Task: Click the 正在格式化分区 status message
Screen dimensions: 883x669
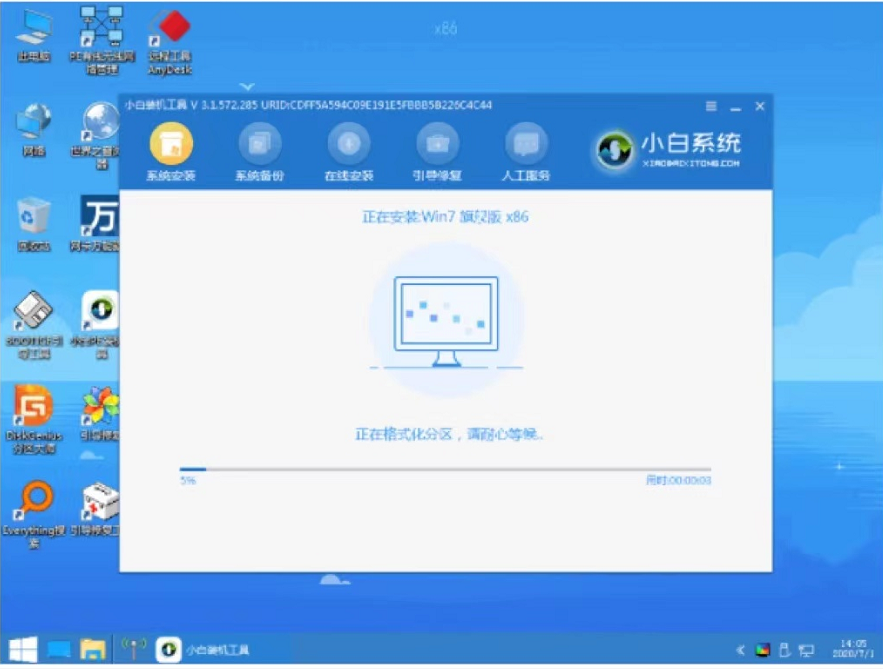Action: point(449,434)
